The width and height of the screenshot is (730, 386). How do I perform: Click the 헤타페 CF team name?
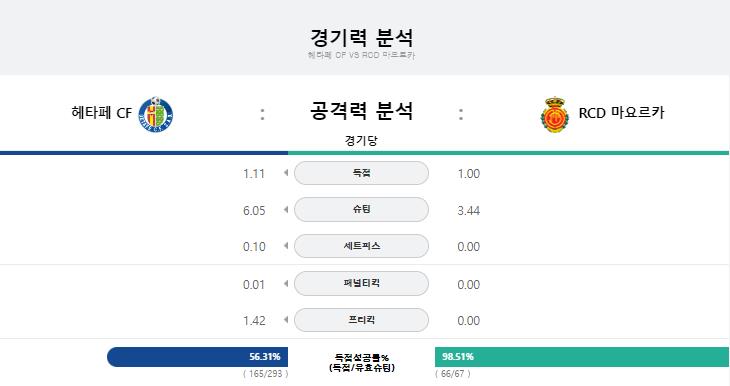pos(101,113)
